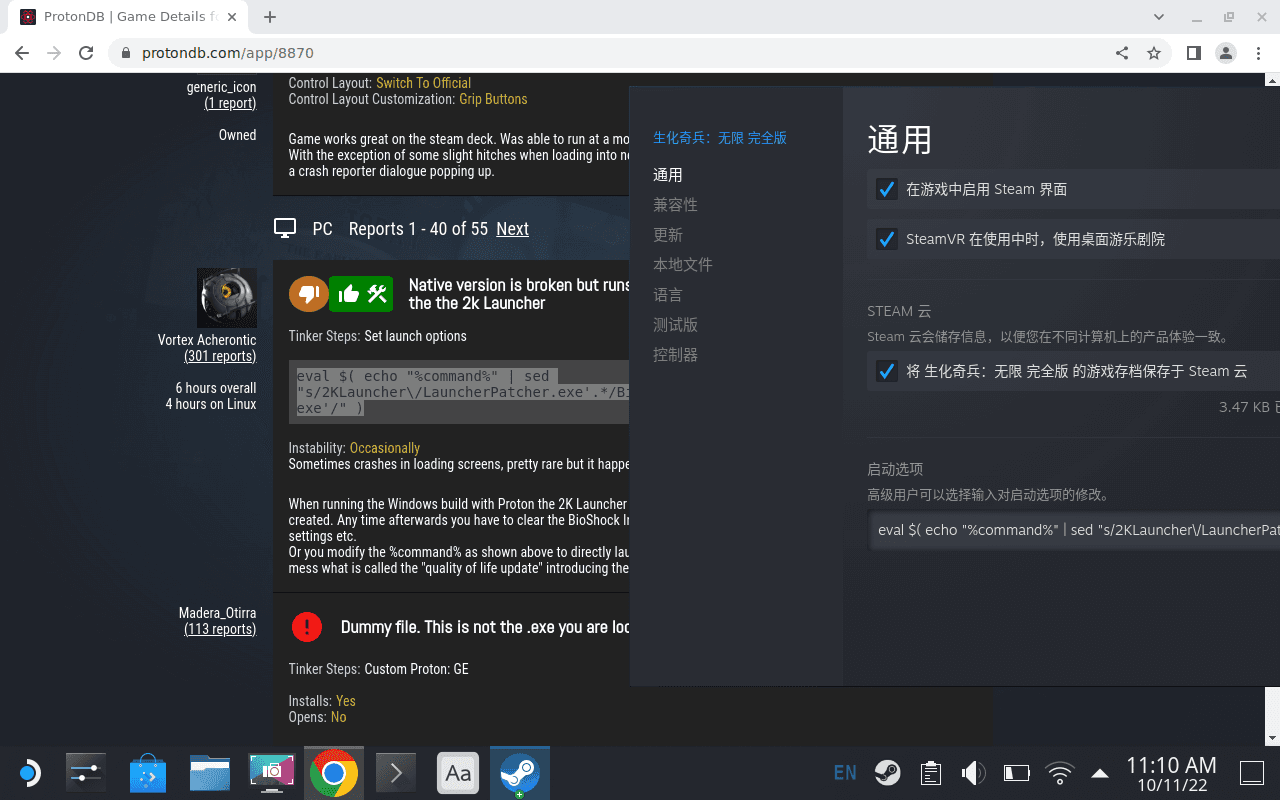Viewport: 1280px width, 800px height.
Task: Open the terminal from the taskbar
Action: (396, 772)
